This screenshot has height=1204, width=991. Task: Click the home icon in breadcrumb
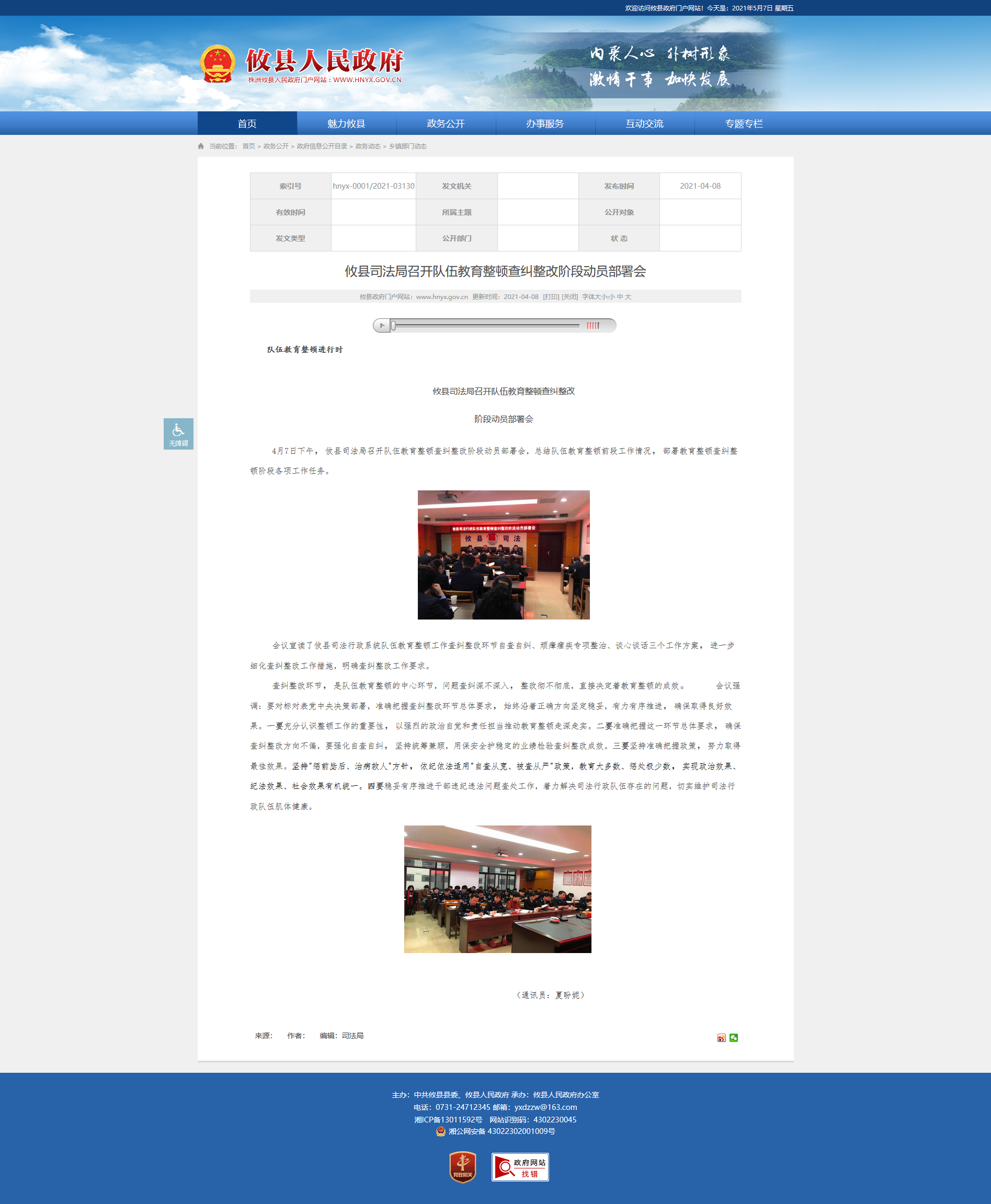click(x=201, y=146)
